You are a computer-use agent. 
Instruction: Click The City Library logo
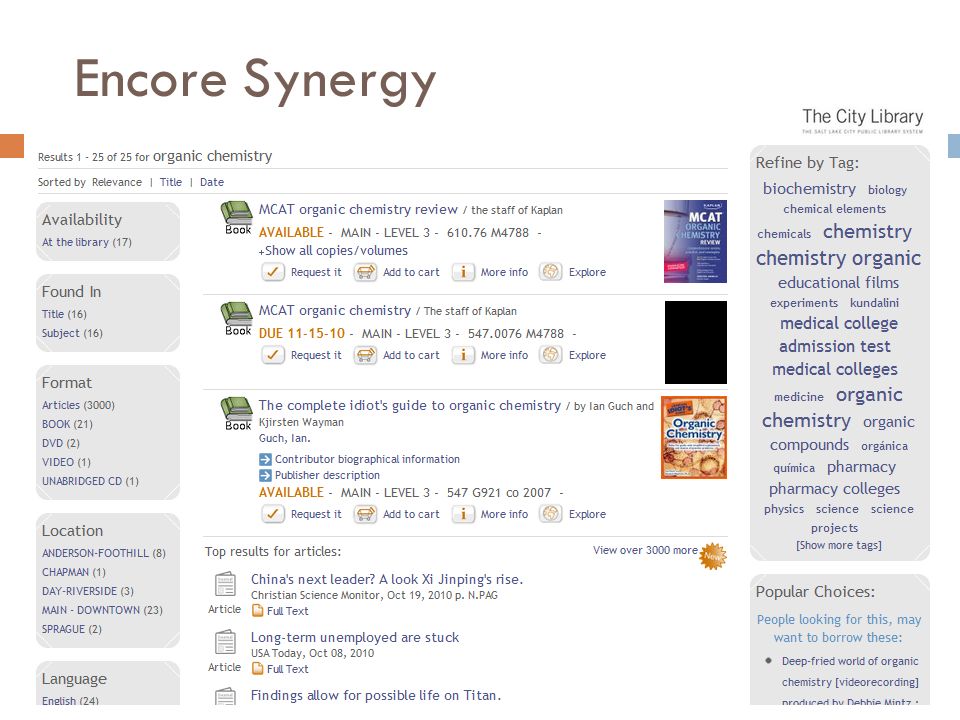[863, 121]
